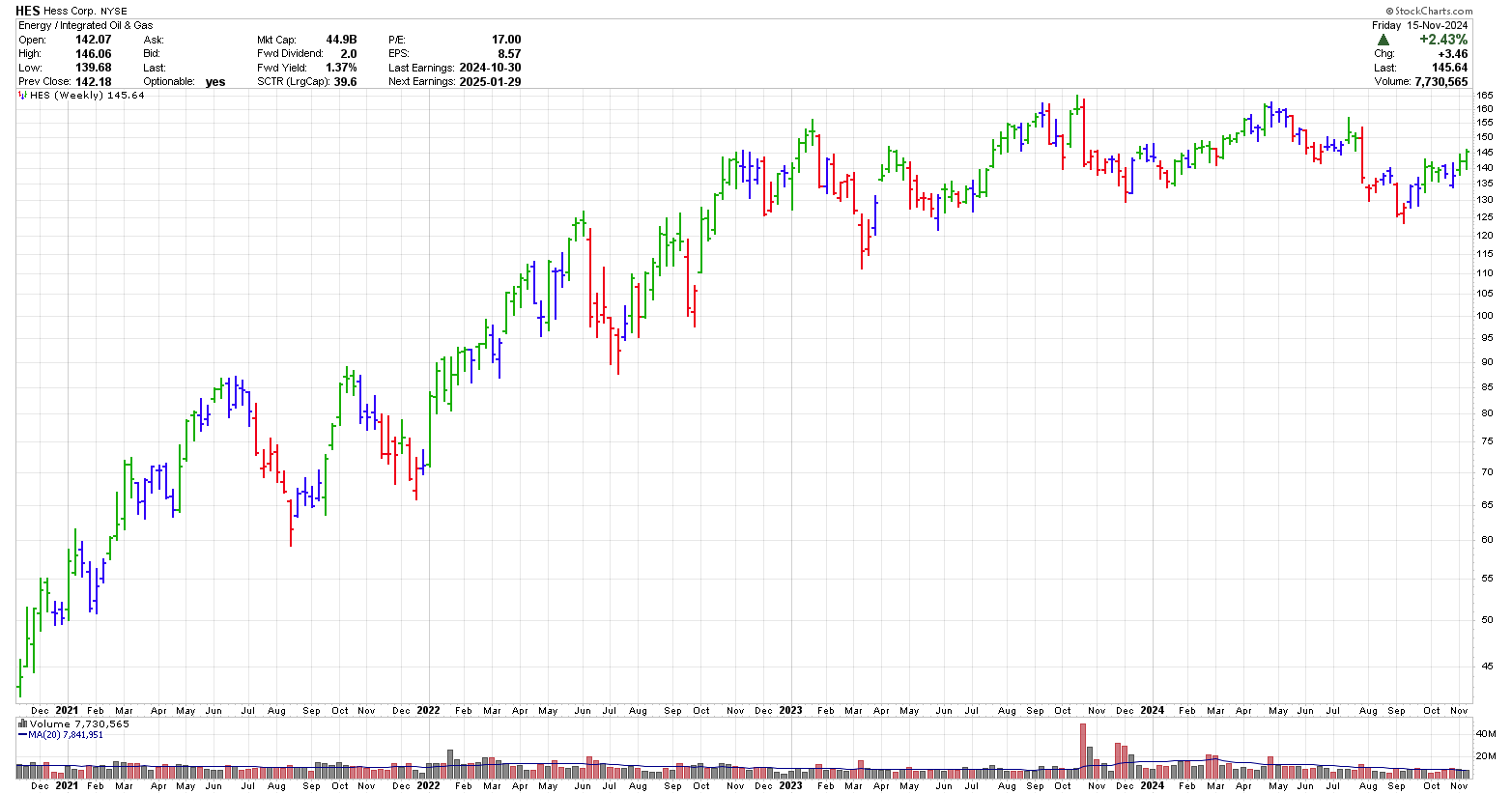Click the OHLC bar icon beside HES (Weekly)
Image resolution: width=1512 pixels, height=794 pixels.
[23, 96]
